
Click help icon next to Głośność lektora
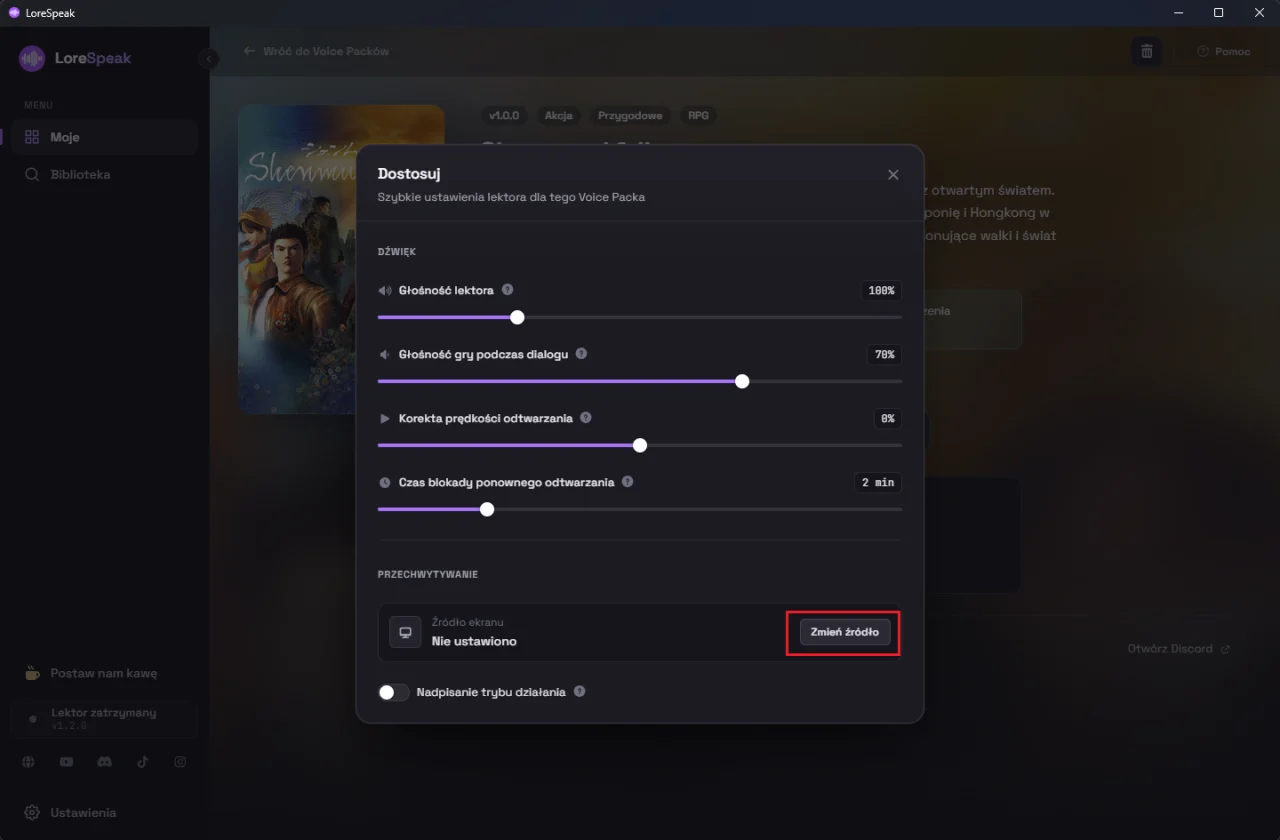507,290
